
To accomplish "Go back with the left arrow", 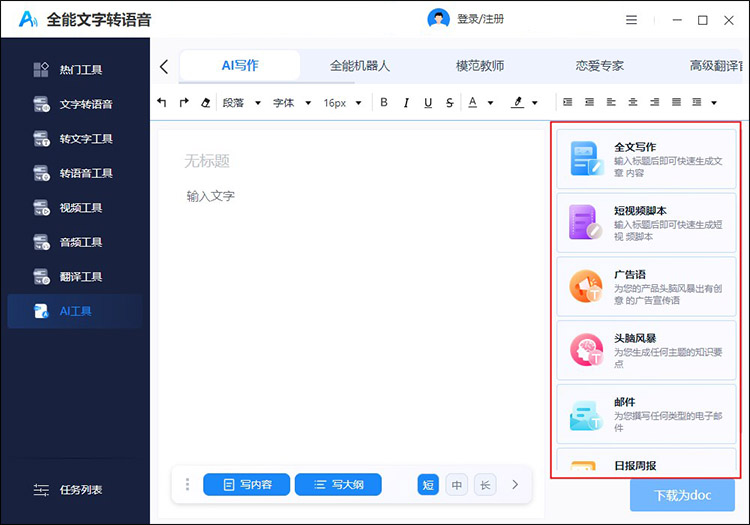I will point(164,66).
